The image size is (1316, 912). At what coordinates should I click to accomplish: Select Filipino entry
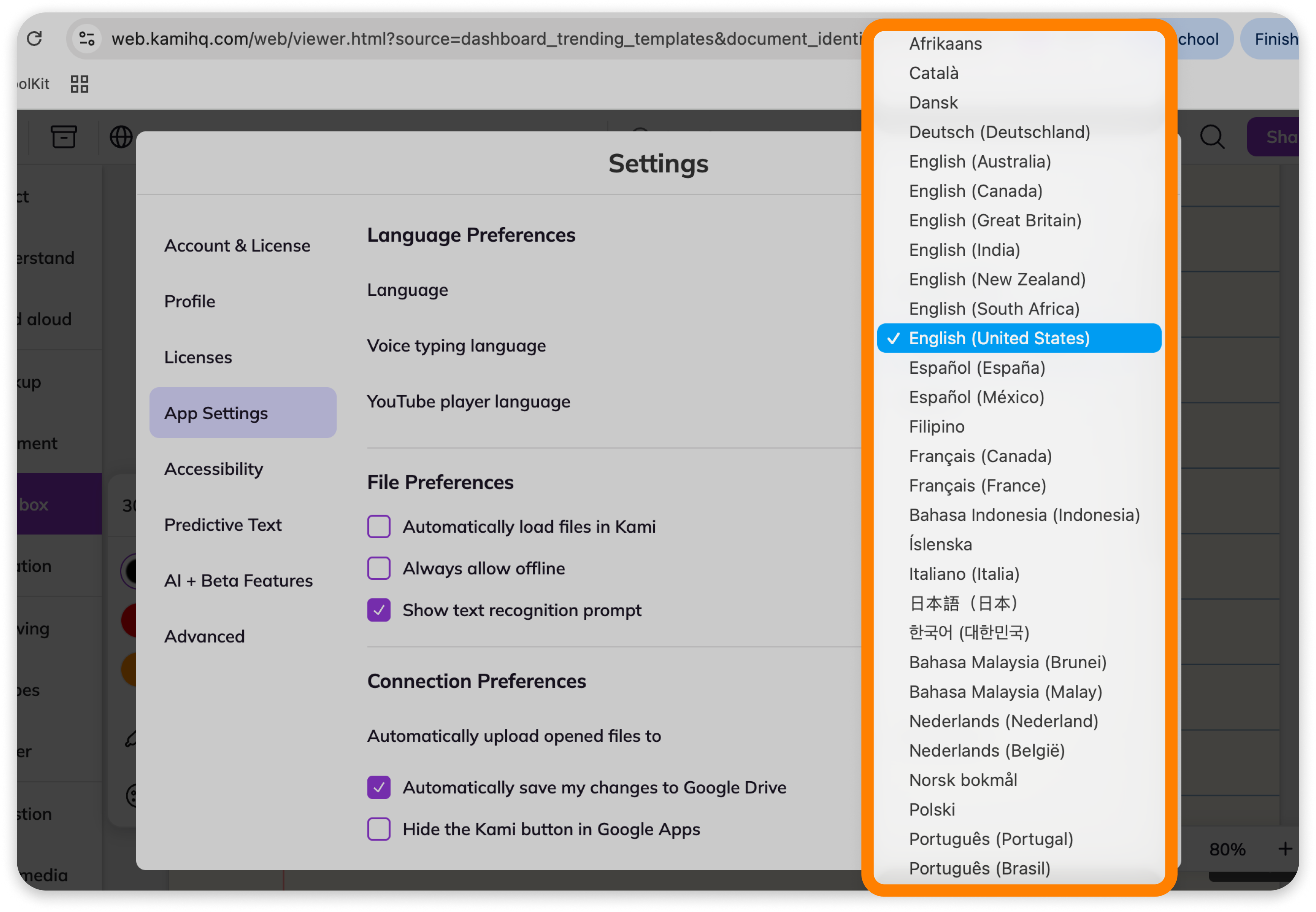[x=1019, y=427]
